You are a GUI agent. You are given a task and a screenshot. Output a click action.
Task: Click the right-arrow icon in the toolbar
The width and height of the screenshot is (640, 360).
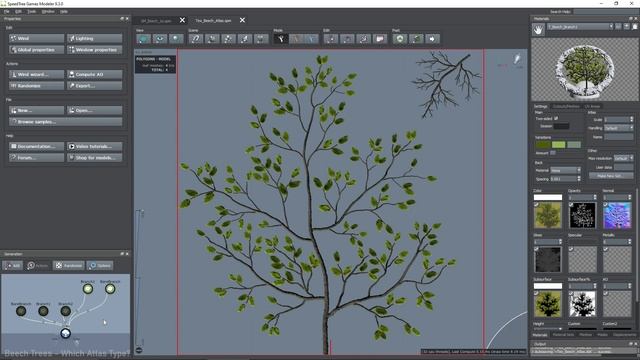click(433, 39)
